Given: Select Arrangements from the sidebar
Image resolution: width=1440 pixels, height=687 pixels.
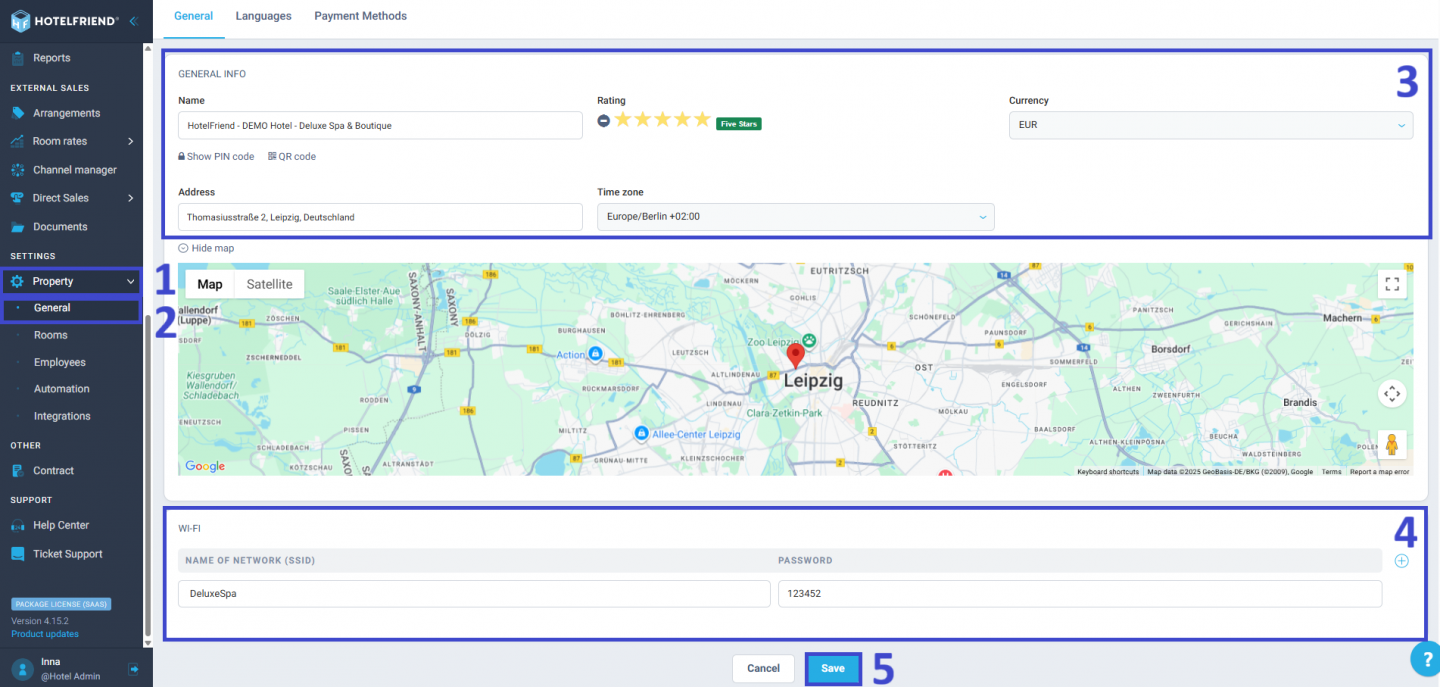Looking at the screenshot, I should [67, 112].
